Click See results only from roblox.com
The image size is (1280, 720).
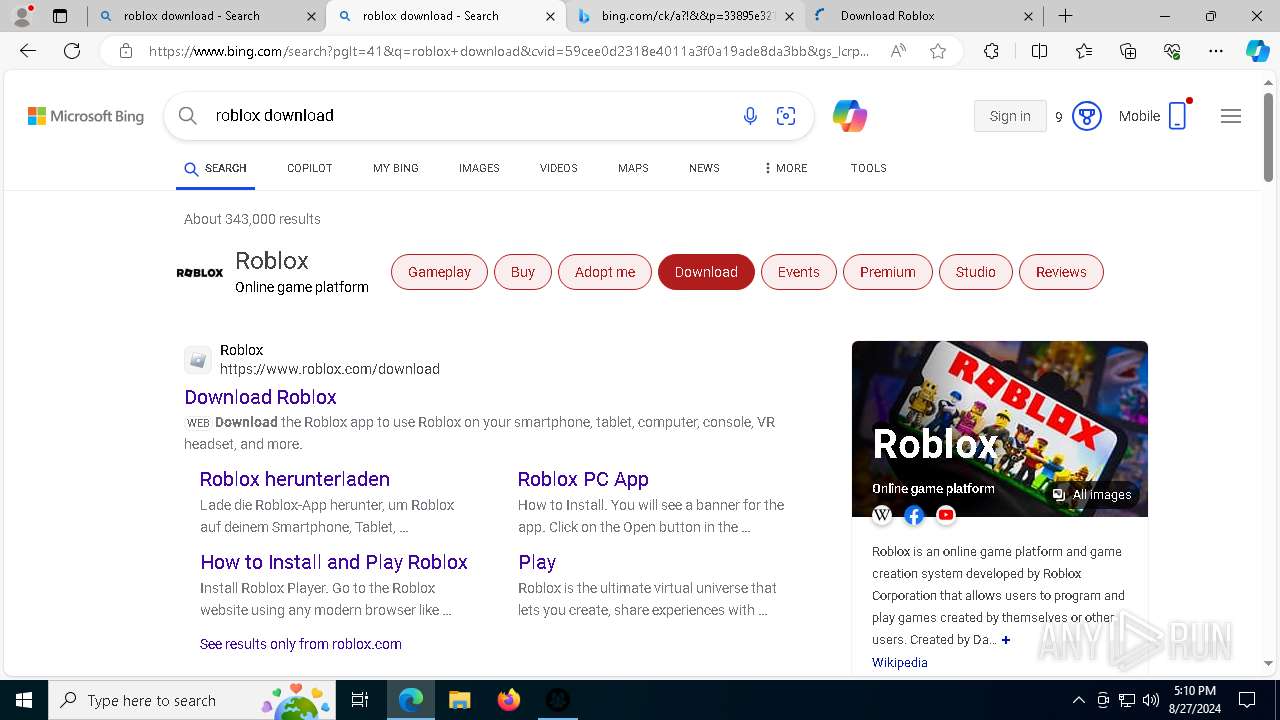[x=301, y=644]
